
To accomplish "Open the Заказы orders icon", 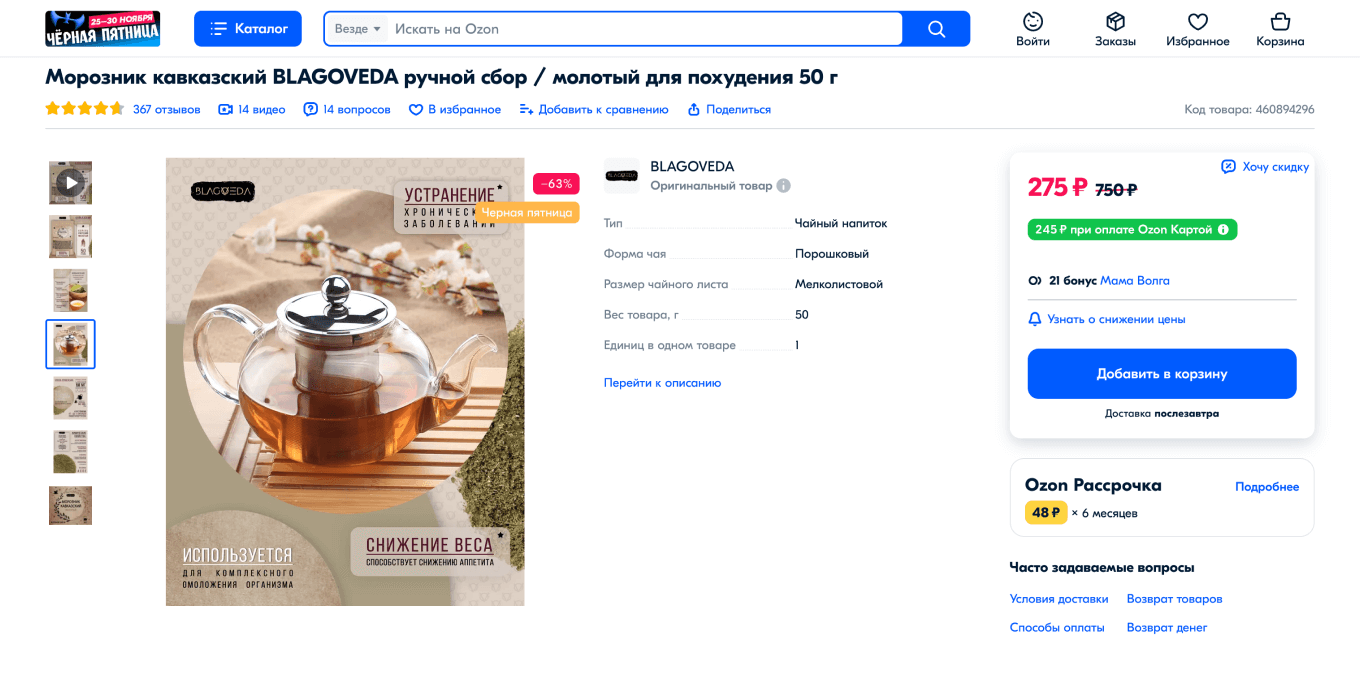I will point(1115,22).
